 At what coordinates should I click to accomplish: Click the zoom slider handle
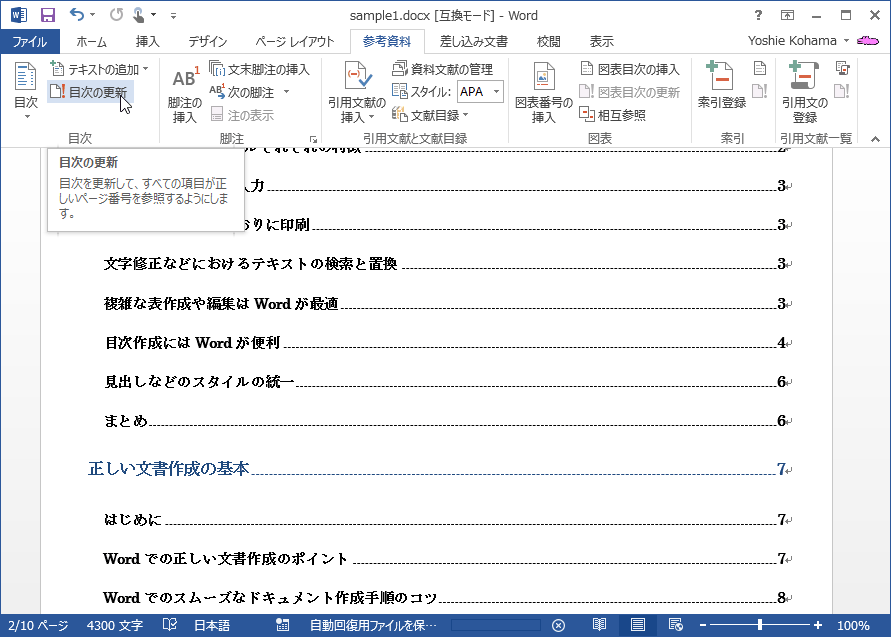(760, 625)
